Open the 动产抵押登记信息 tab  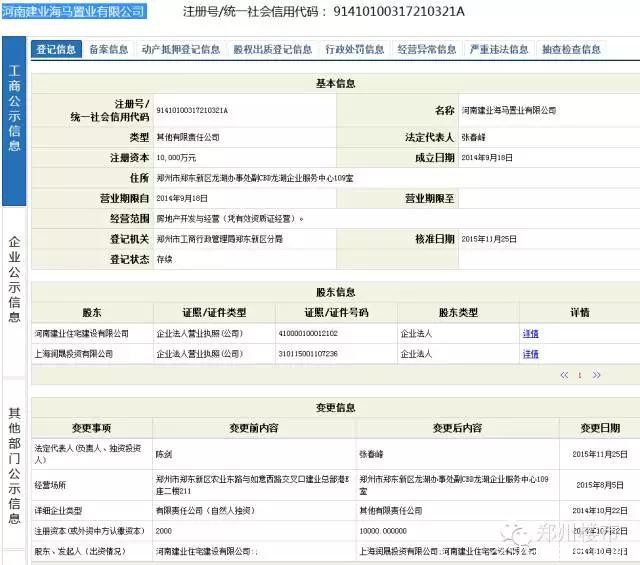pos(181,50)
